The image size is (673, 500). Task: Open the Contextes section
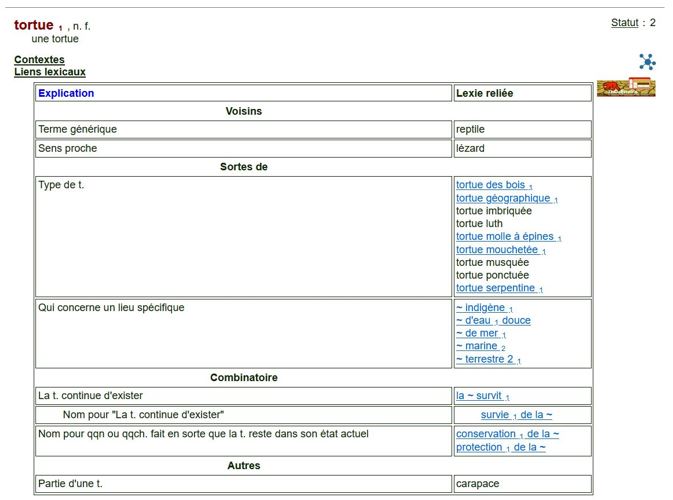click(x=39, y=60)
